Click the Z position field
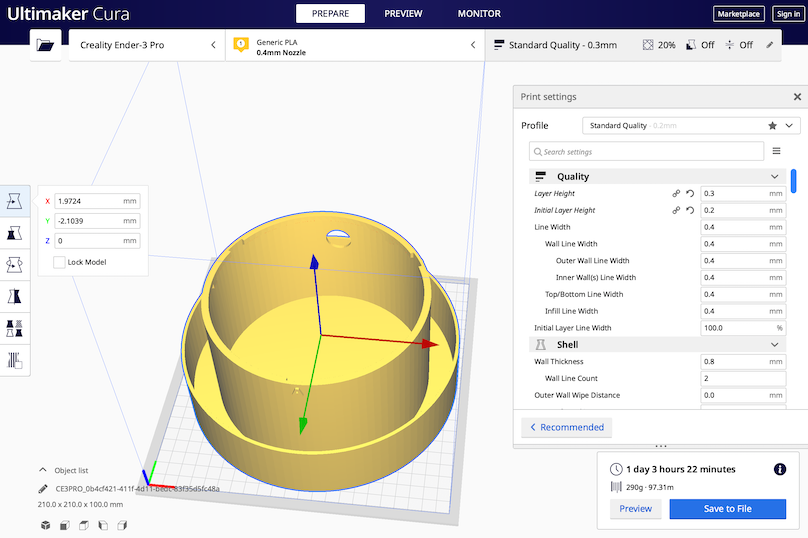Screen dimensions: 808x538 click(x=97, y=241)
